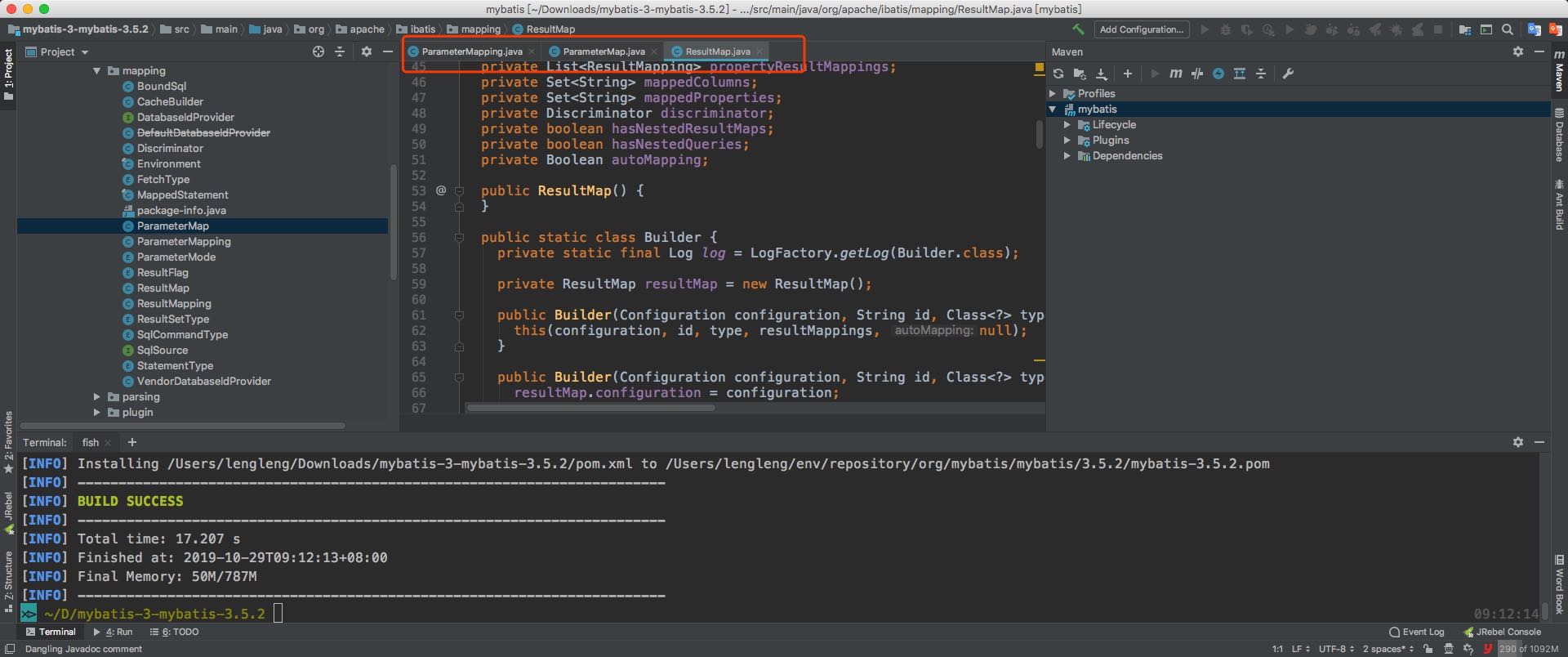
Task: Click Add Configuration button
Action: tap(1141, 29)
